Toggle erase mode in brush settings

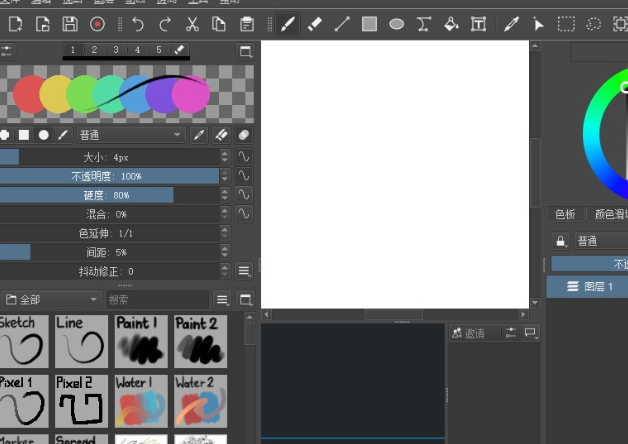(221, 135)
